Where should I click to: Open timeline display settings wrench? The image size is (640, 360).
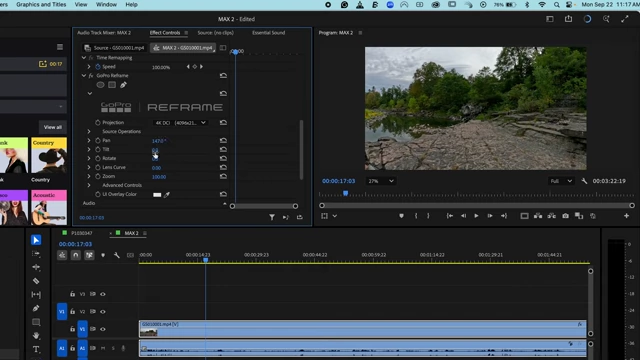[116, 255]
